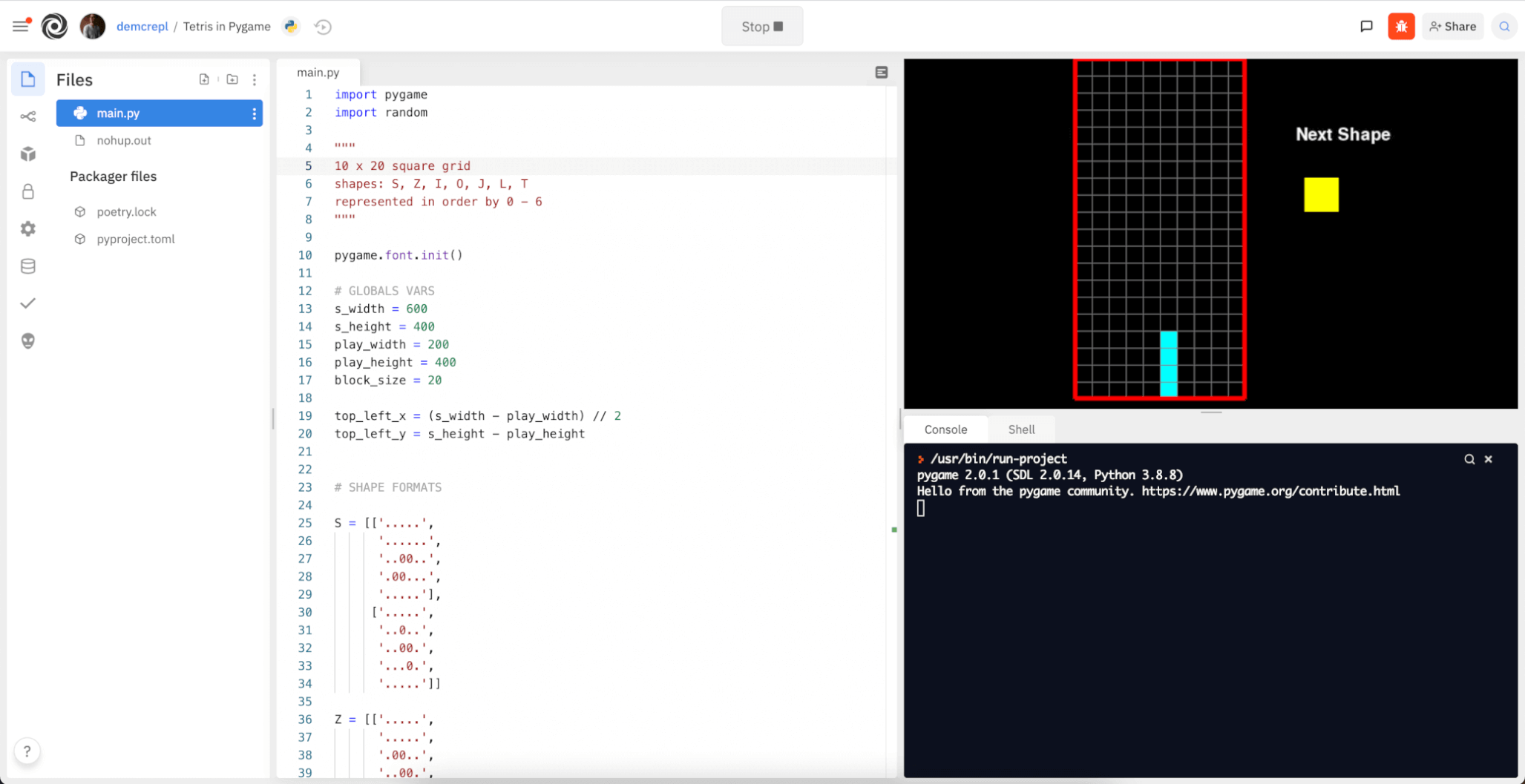Click the orange bug report icon

point(1401,27)
